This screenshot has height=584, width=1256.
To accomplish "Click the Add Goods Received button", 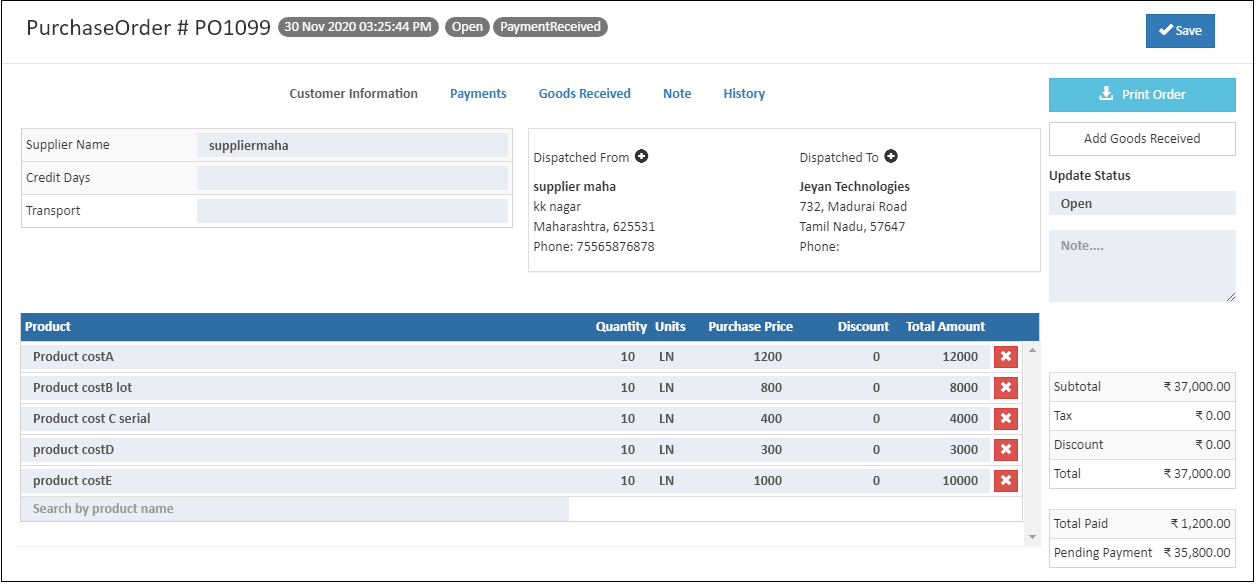I will coord(1142,138).
